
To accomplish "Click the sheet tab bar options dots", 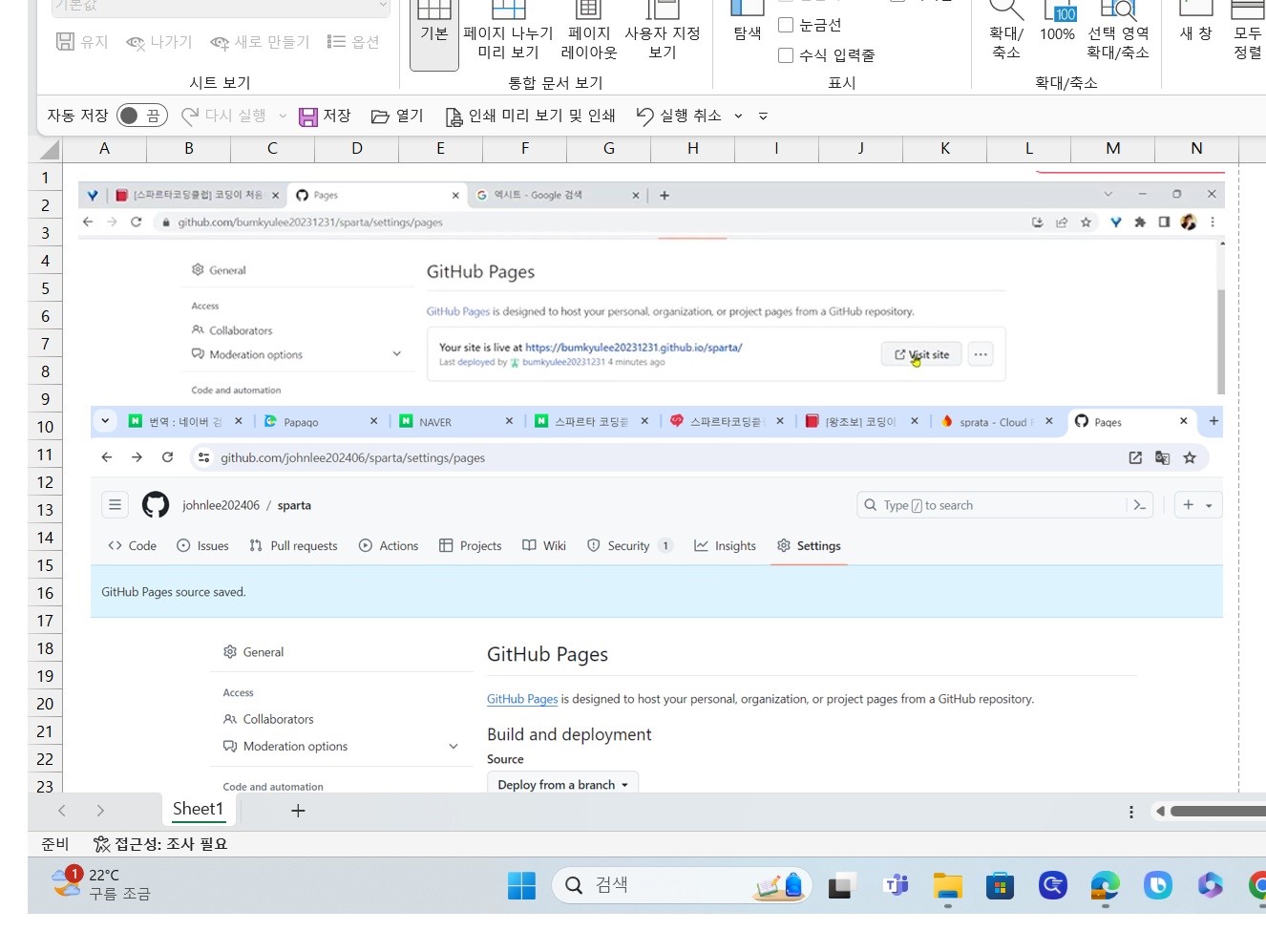I will coord(1131,812).
